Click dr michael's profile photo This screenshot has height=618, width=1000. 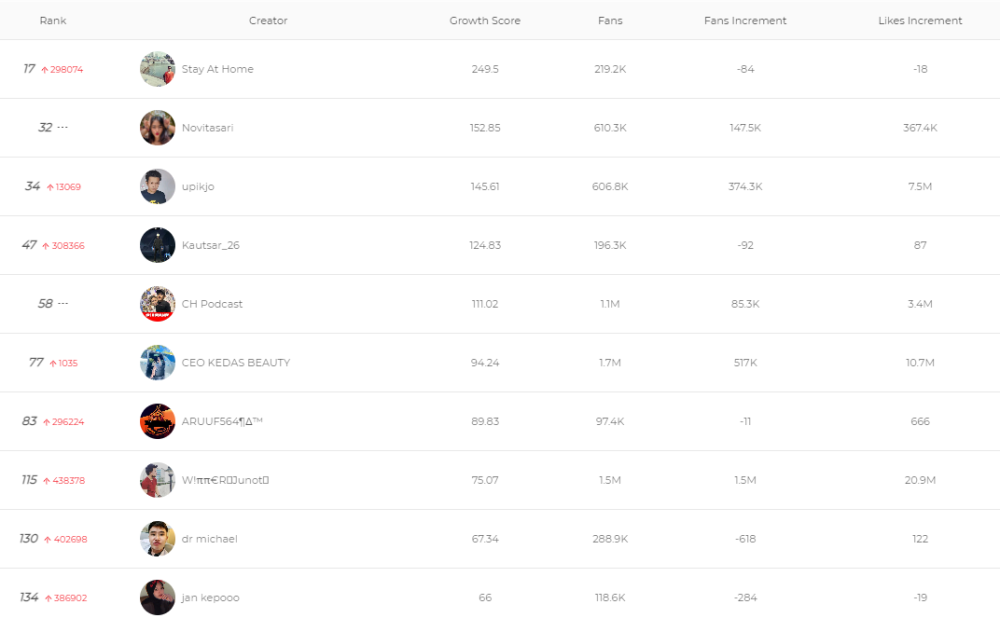pyautogui.click(x=158, y=539)
